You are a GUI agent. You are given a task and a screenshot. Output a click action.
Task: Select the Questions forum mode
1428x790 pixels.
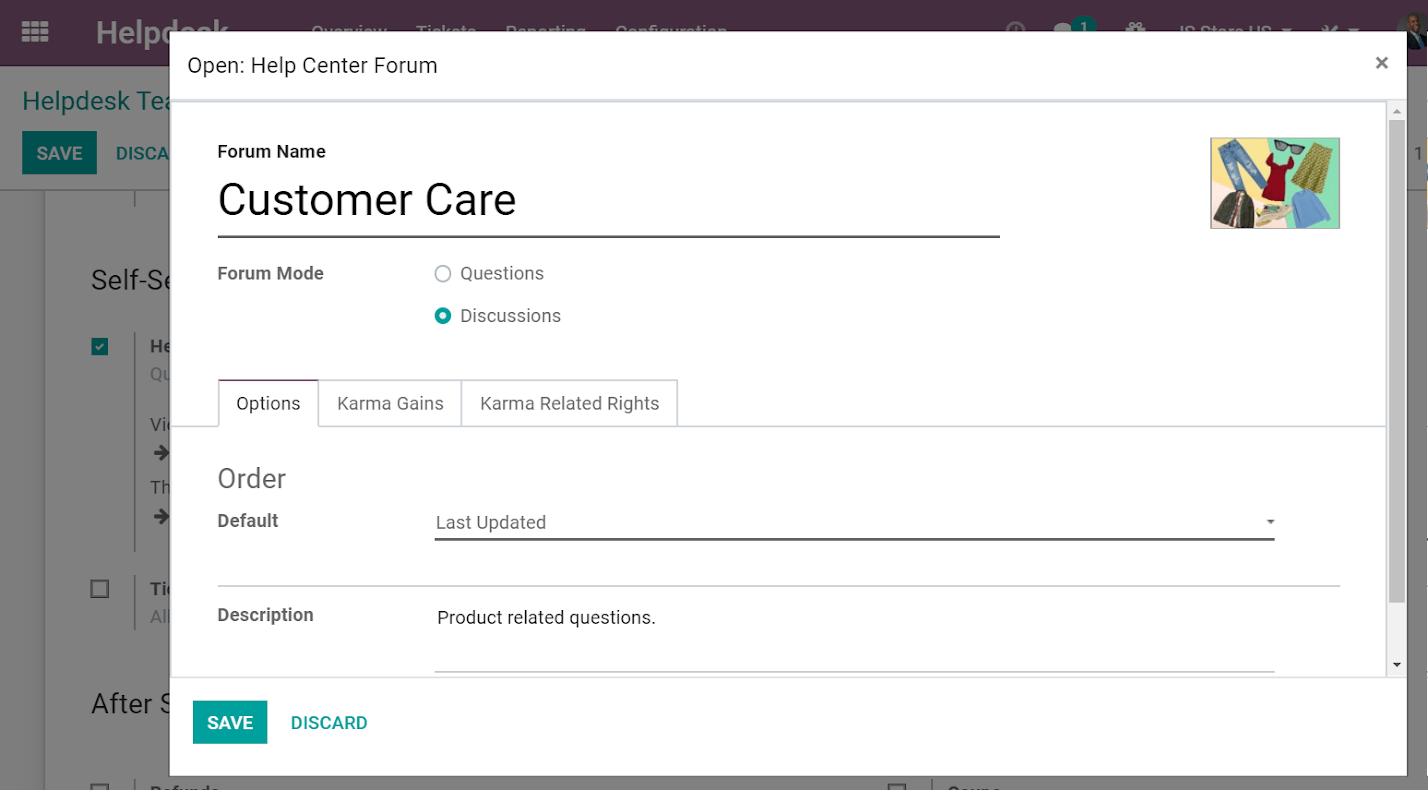442,273
